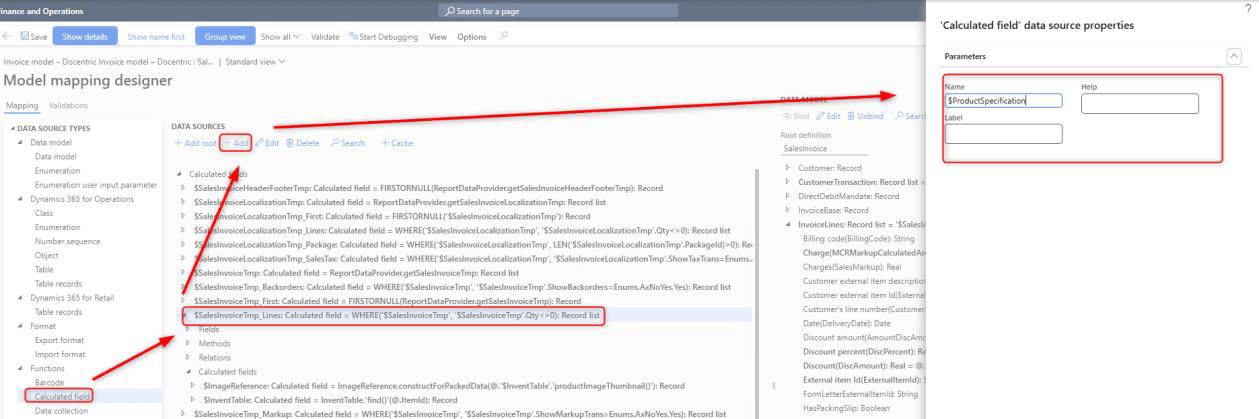
Task: Click the Save icon in toolbar
Action: pos(25,37)
